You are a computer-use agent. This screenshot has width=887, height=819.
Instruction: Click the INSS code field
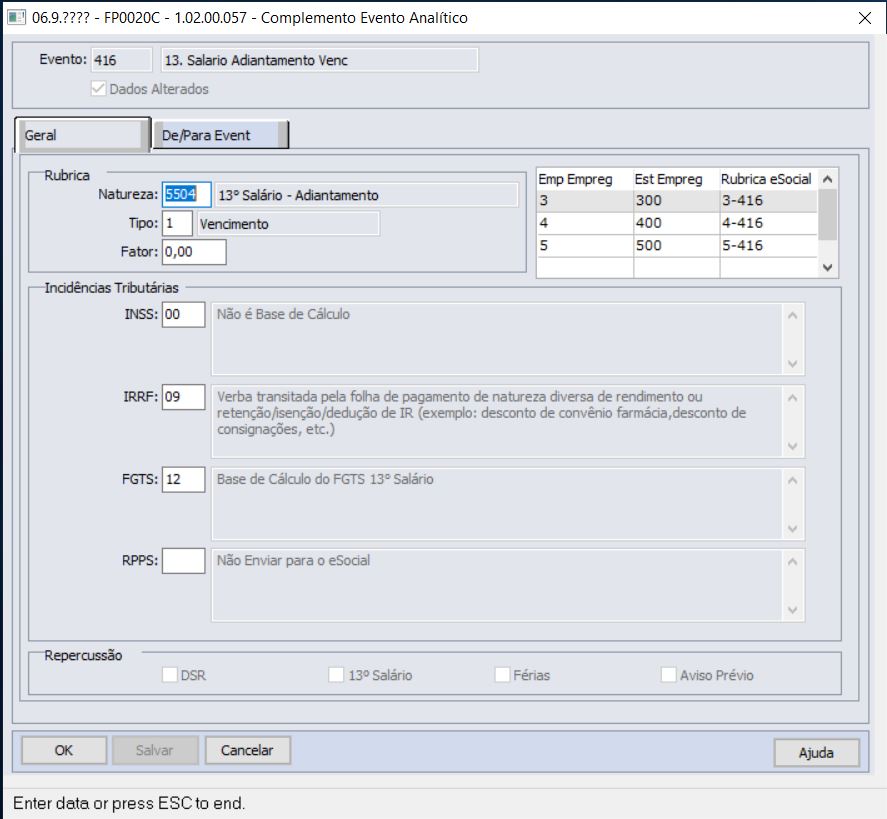coord(183,314)
